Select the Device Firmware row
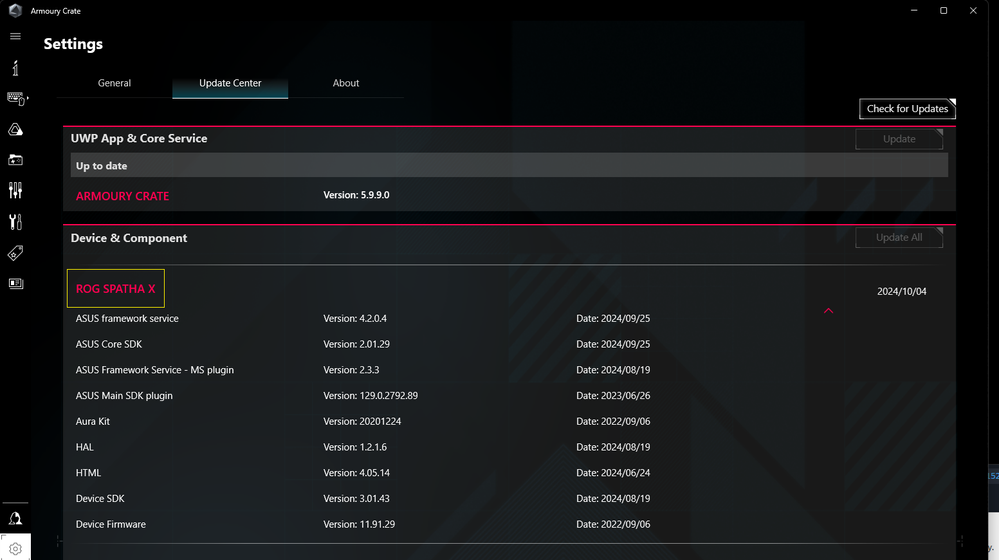999x560 pixels. click(509, 524)
